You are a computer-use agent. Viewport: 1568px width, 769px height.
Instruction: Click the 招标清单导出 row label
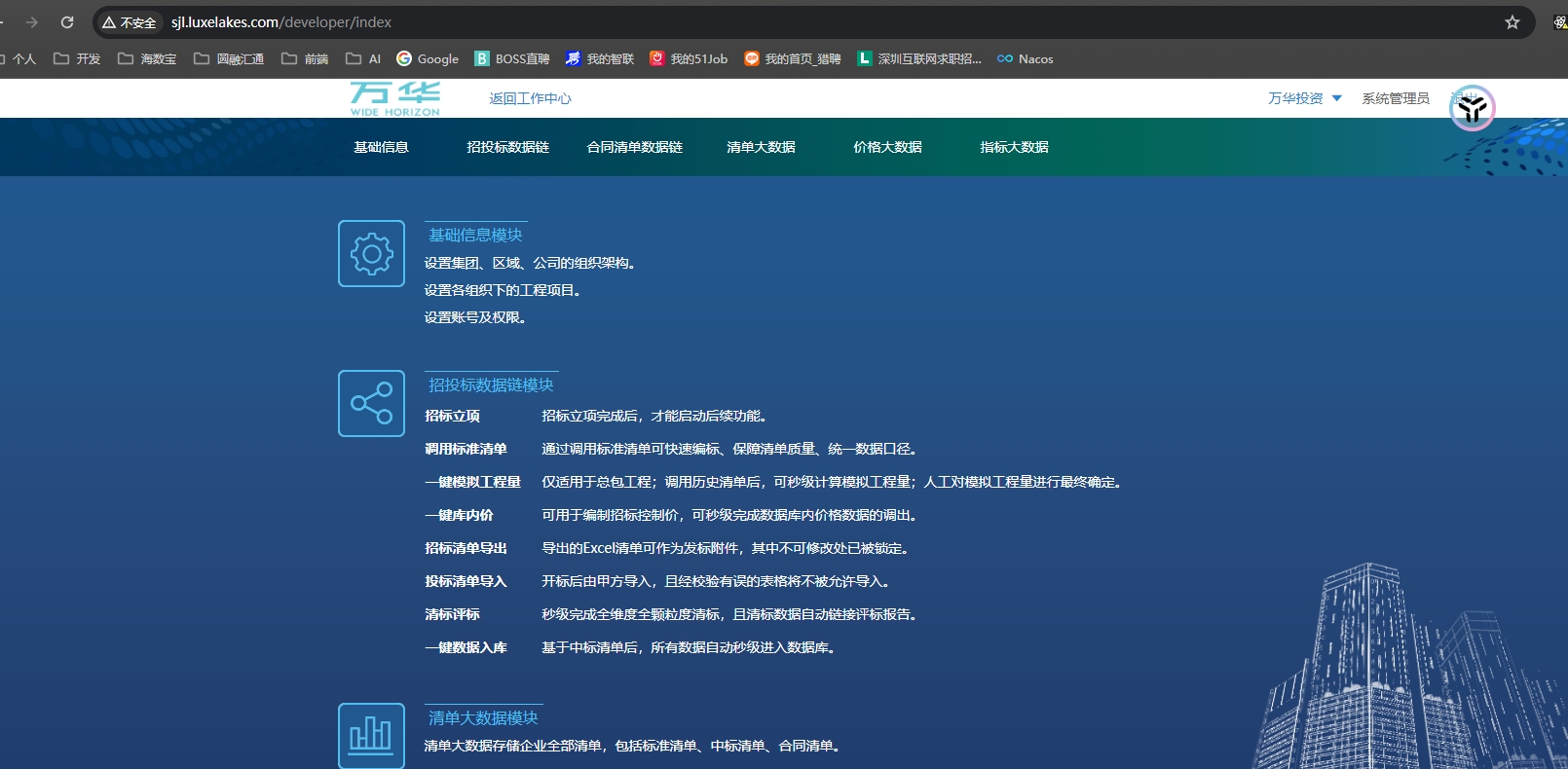pyautogui.click(x=466, y=548)
